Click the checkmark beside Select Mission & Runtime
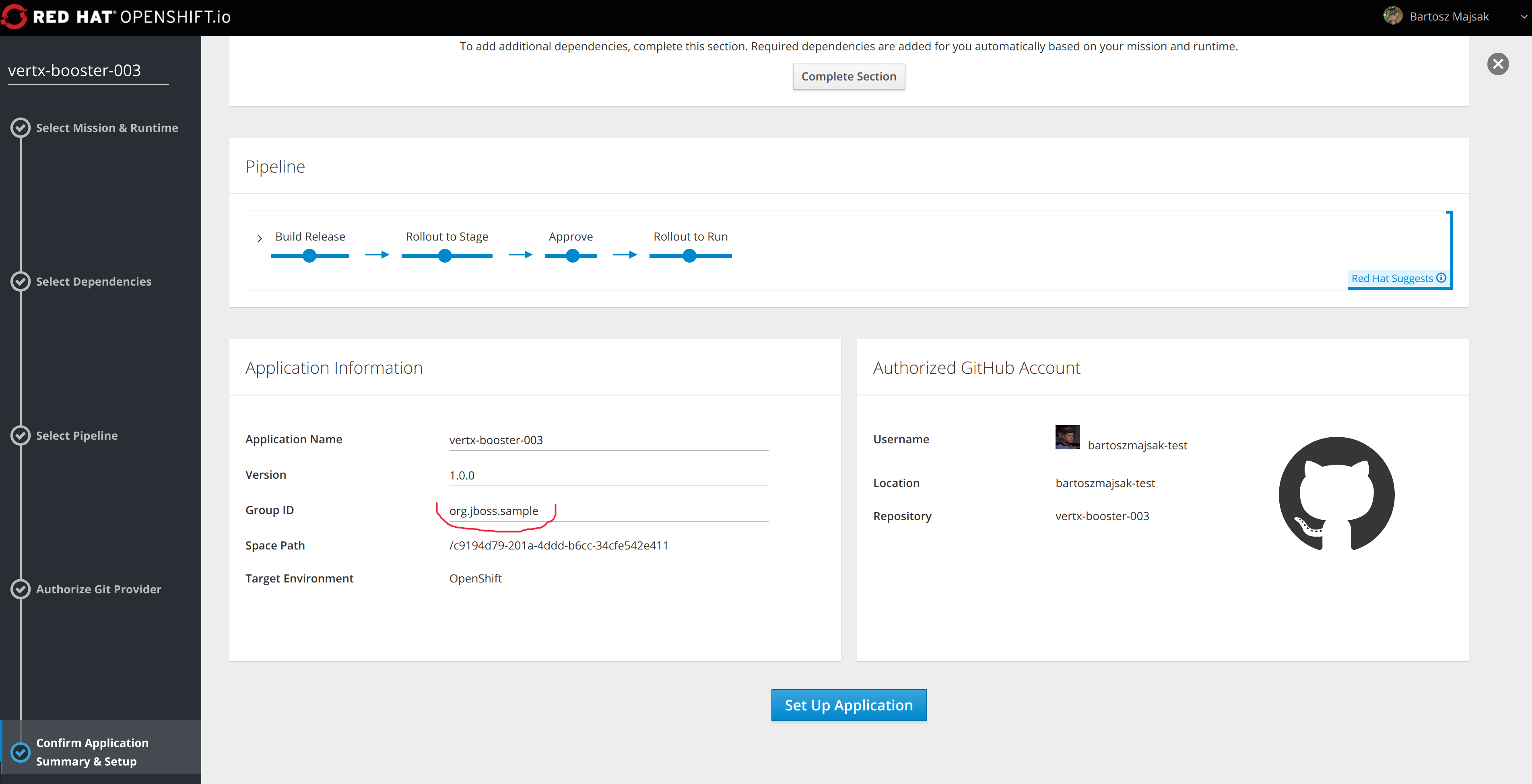 (x=20, y=127)
